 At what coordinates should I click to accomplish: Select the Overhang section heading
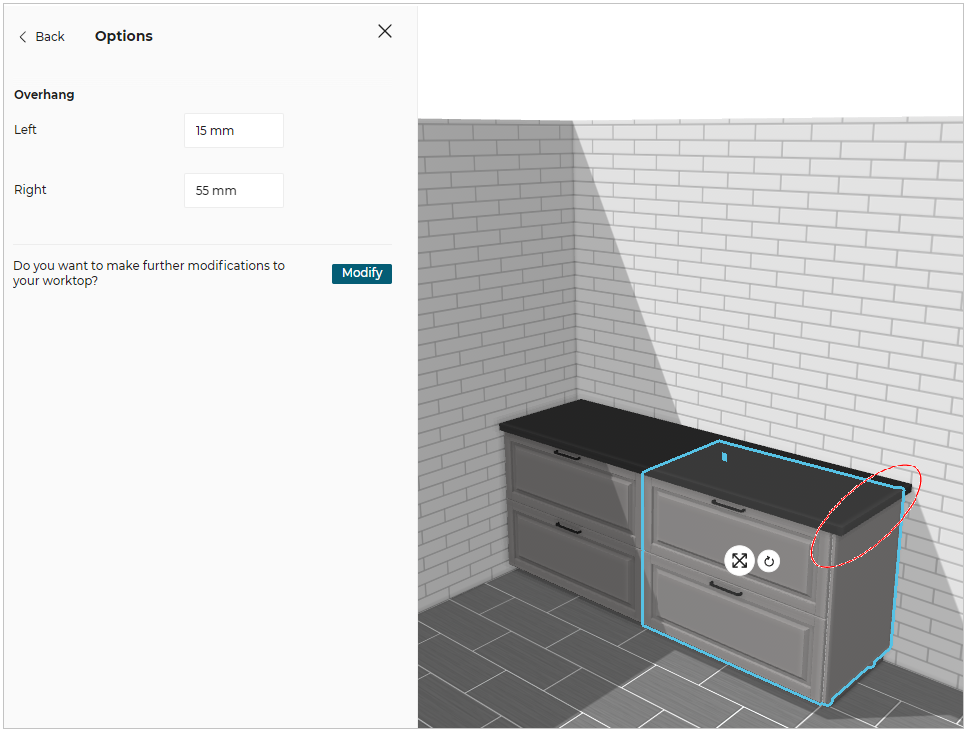tap(44, 94)
